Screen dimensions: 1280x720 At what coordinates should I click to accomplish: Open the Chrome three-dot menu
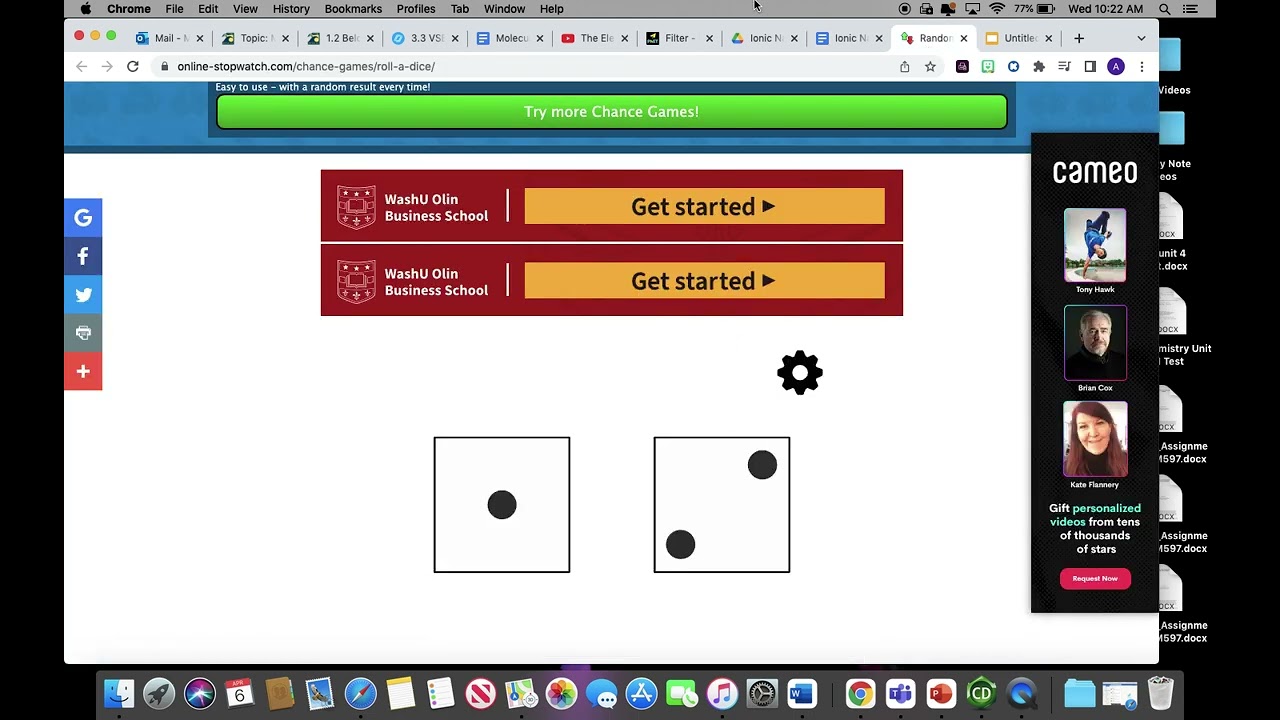point(1141,66)
